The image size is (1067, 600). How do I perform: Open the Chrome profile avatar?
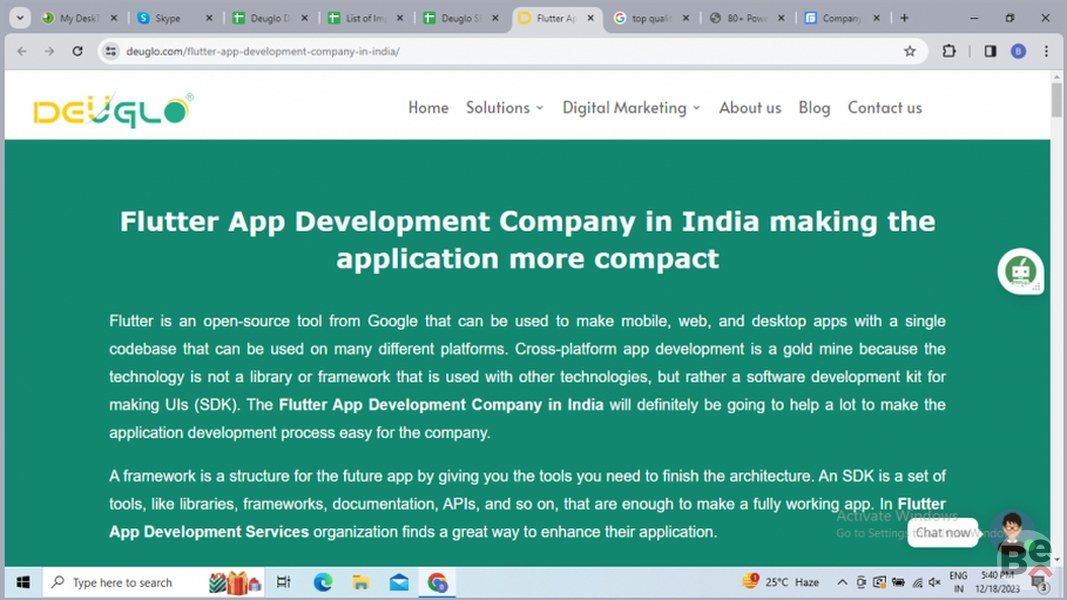pyautogui.click(x=1018, y=51)
